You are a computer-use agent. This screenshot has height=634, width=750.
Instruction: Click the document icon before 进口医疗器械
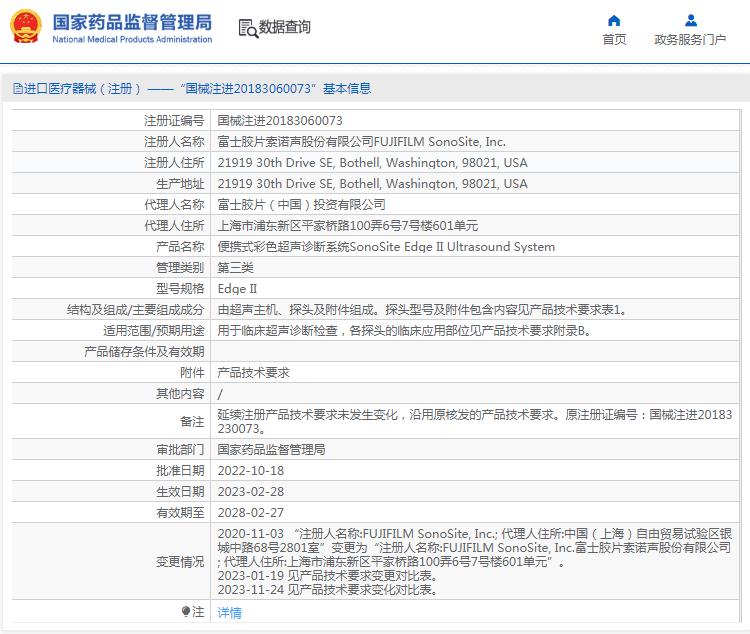pyautogui.click(x=18, y=89)
